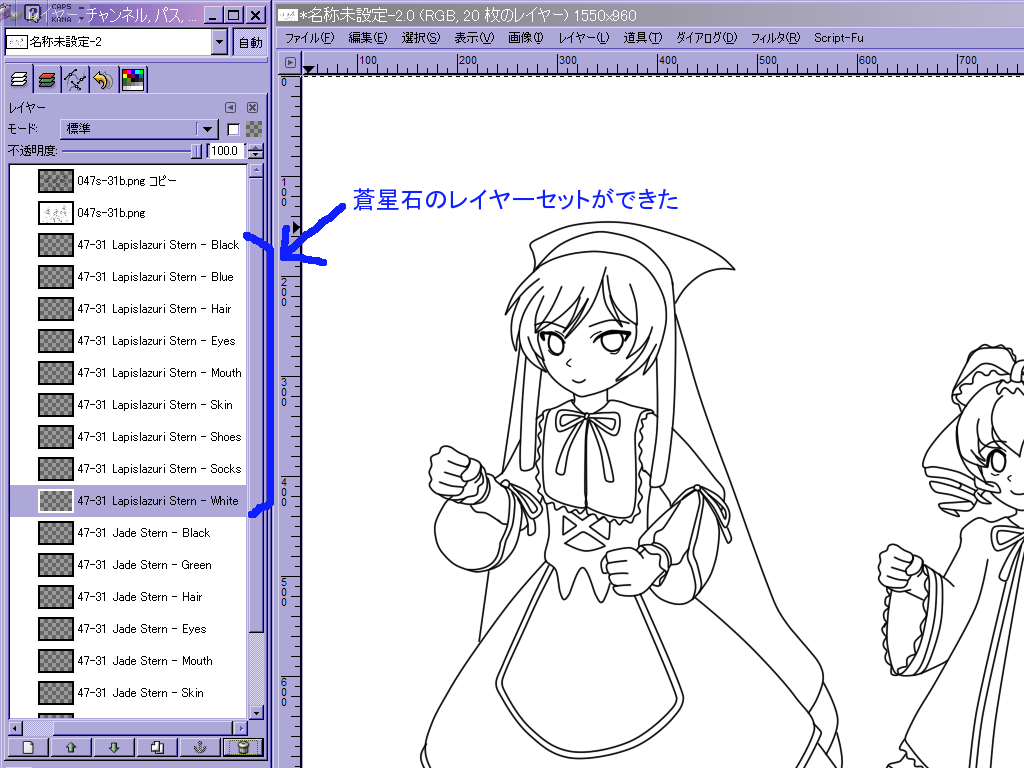The width and height of the screenshot is (1024, 768).
Task: Click thumbnail of Jade Stern - Eyes layer
Action: tap(56, 629)
